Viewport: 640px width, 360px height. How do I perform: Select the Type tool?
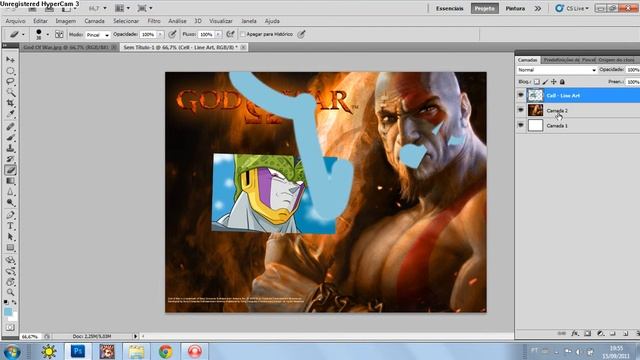[10, 226]
